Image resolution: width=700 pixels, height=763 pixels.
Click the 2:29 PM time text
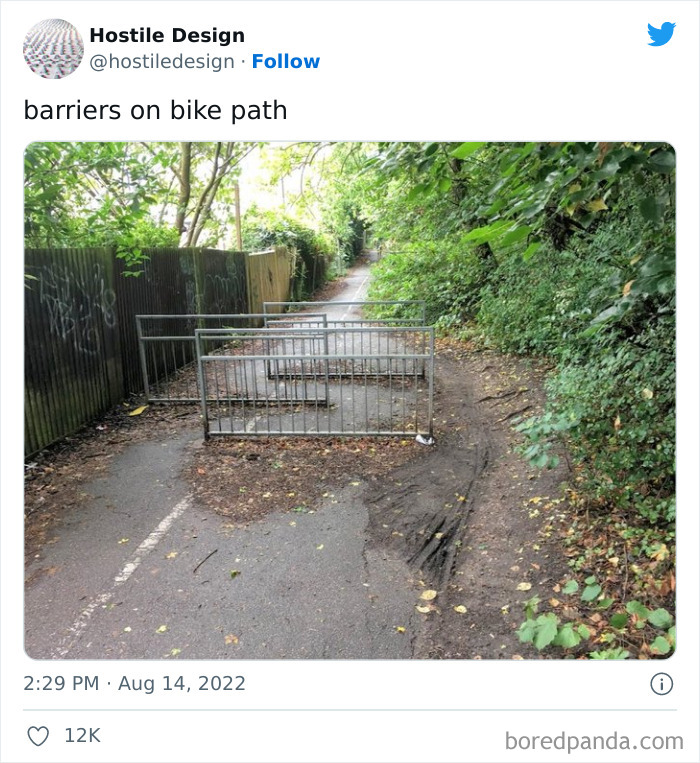tap(61, 683)
